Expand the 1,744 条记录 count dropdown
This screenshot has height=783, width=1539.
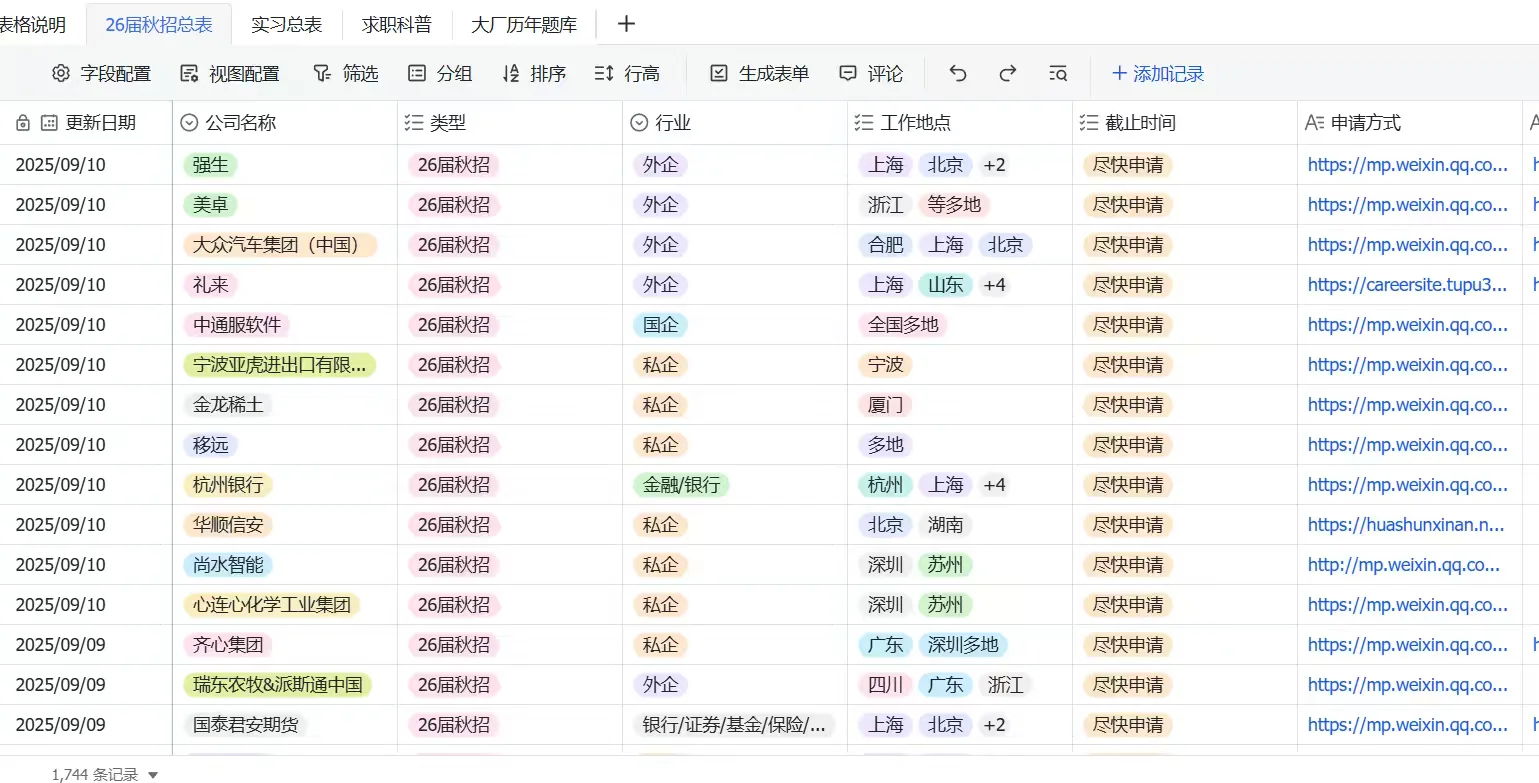[105, 774]
